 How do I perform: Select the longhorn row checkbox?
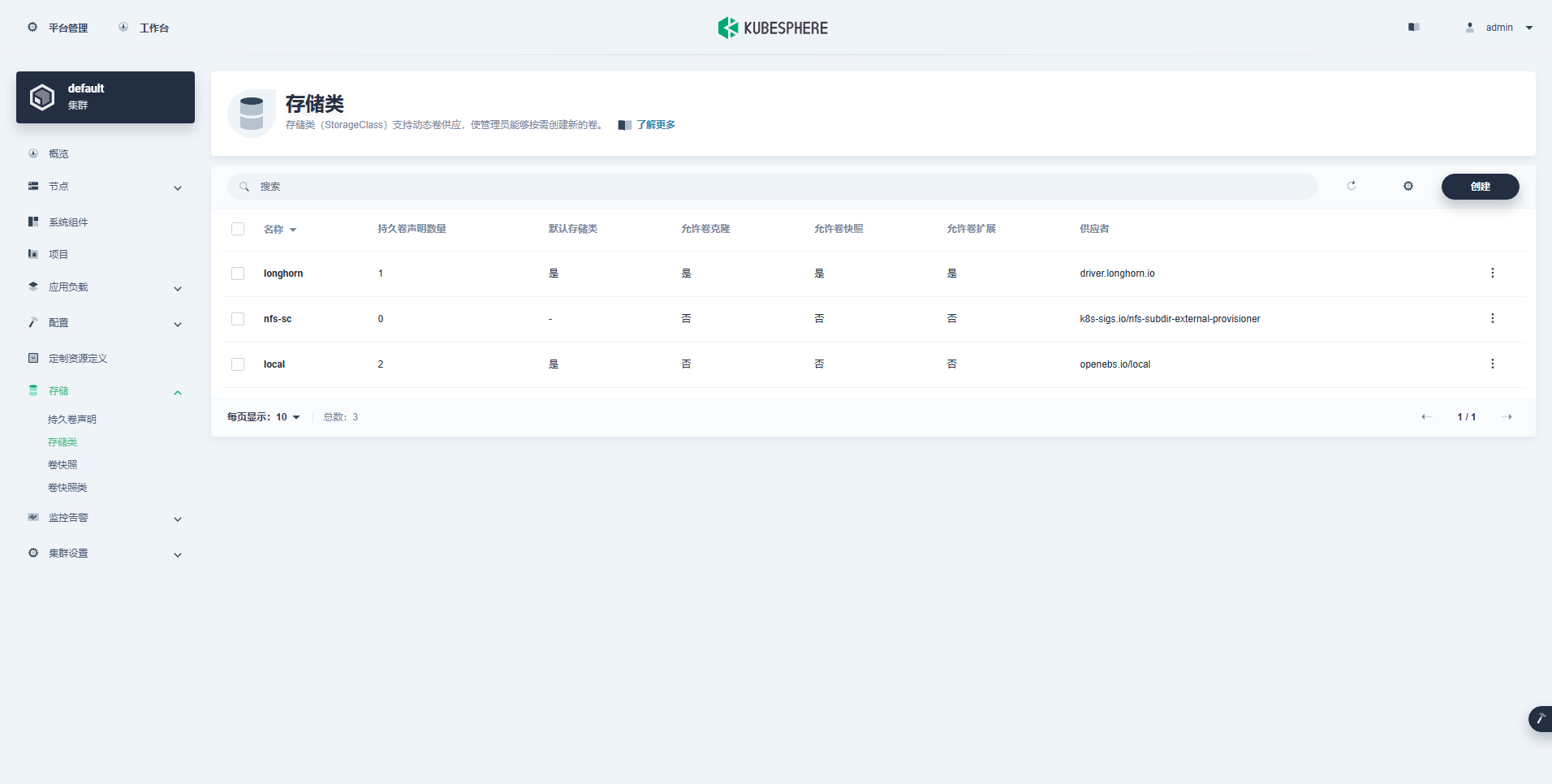(x=238, y=274)
